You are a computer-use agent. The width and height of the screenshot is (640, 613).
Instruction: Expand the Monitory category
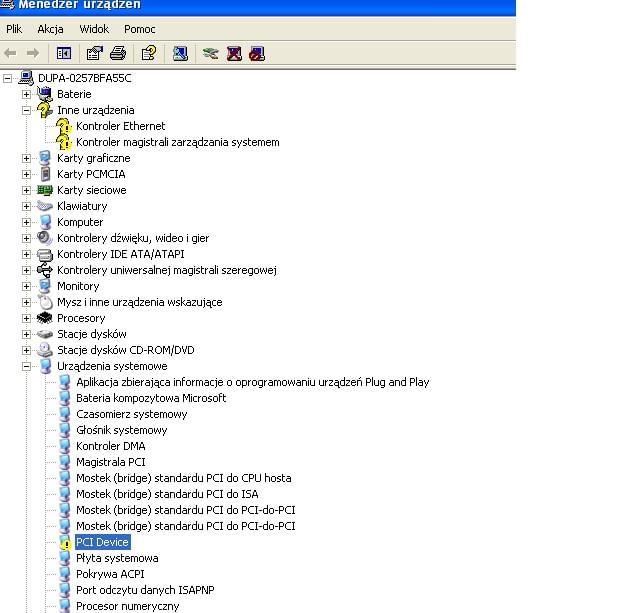tap(27, 286)
